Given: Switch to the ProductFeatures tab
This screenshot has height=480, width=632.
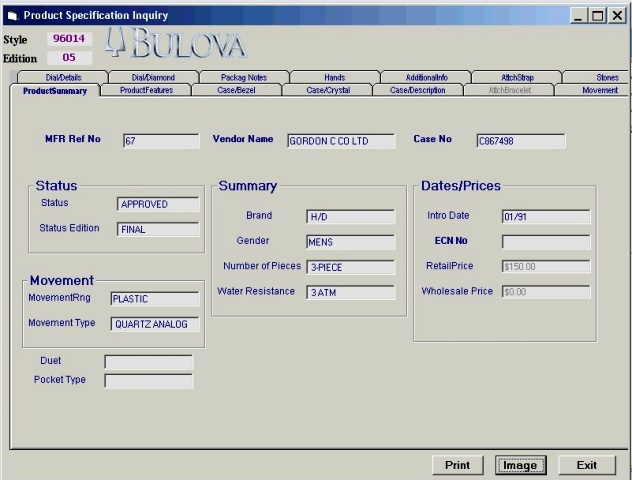Looking at the screenshot, I should point(146,90).
